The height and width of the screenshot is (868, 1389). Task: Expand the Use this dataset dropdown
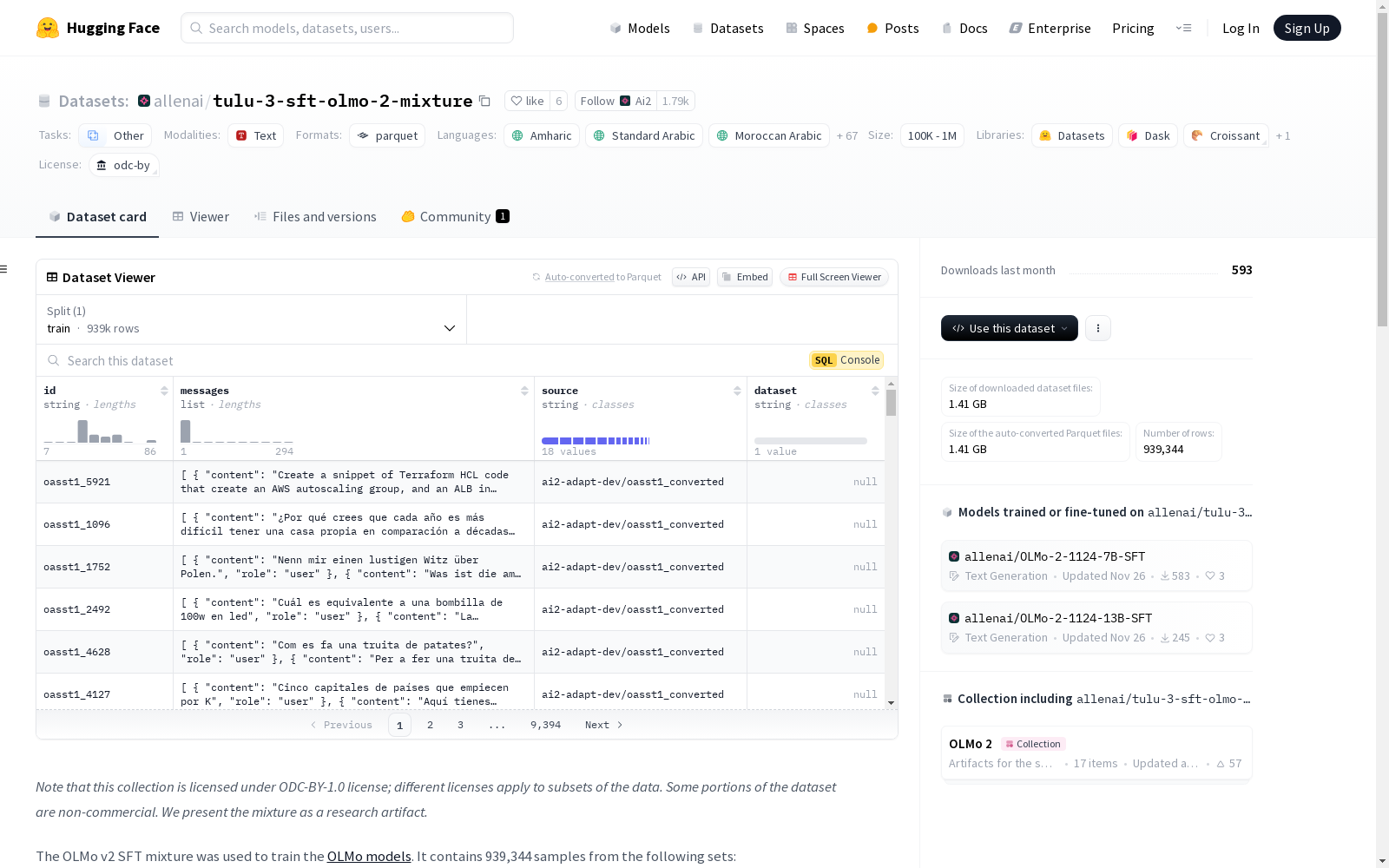1010,328
